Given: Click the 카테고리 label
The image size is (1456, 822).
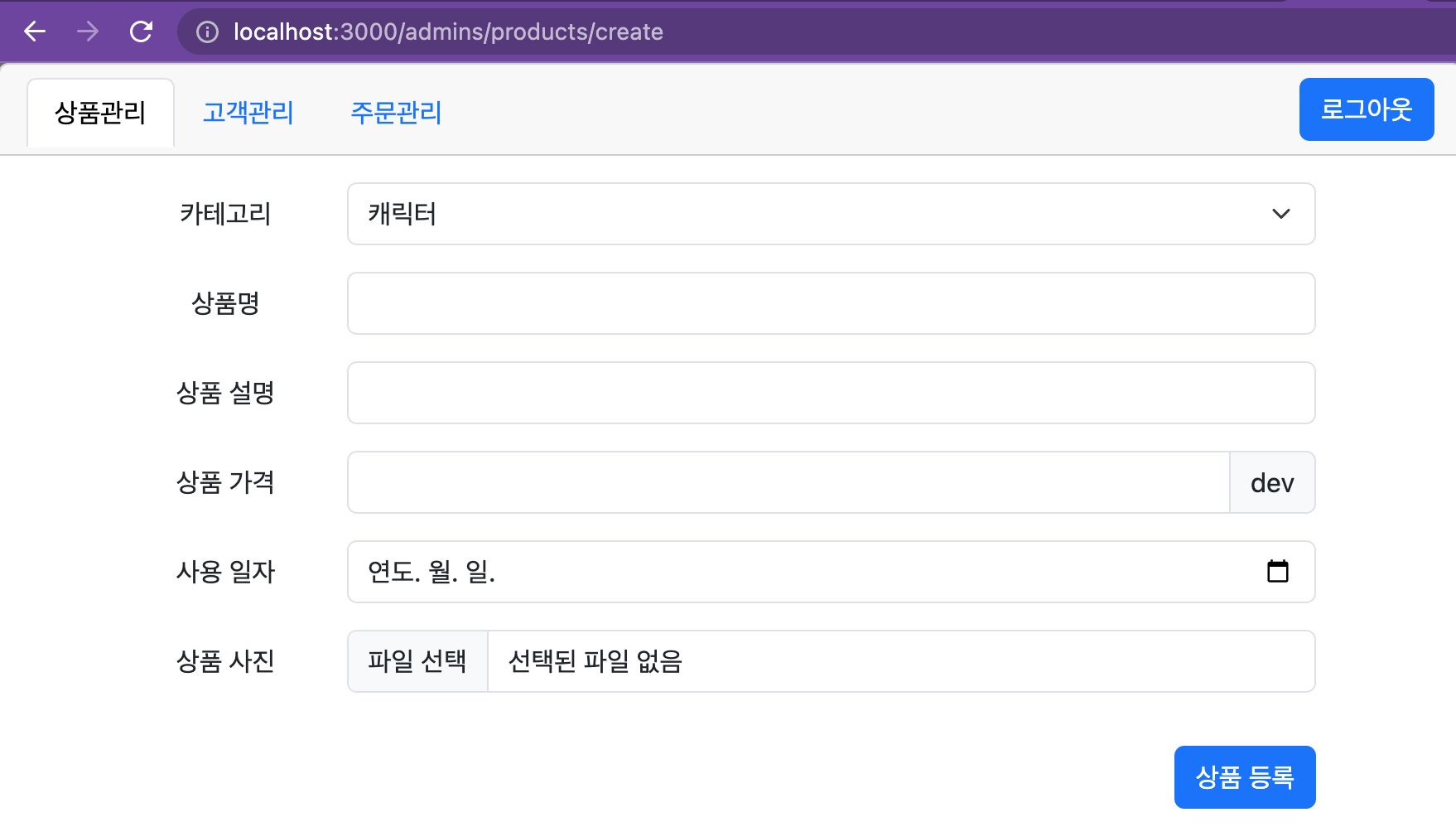Looking at the screenshot, I should (225, 214).
